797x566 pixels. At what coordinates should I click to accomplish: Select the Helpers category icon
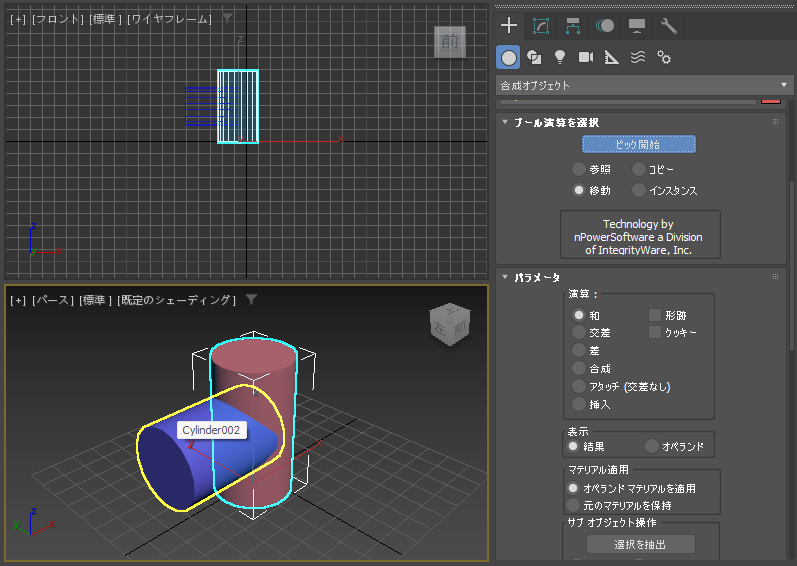(611, 57)
